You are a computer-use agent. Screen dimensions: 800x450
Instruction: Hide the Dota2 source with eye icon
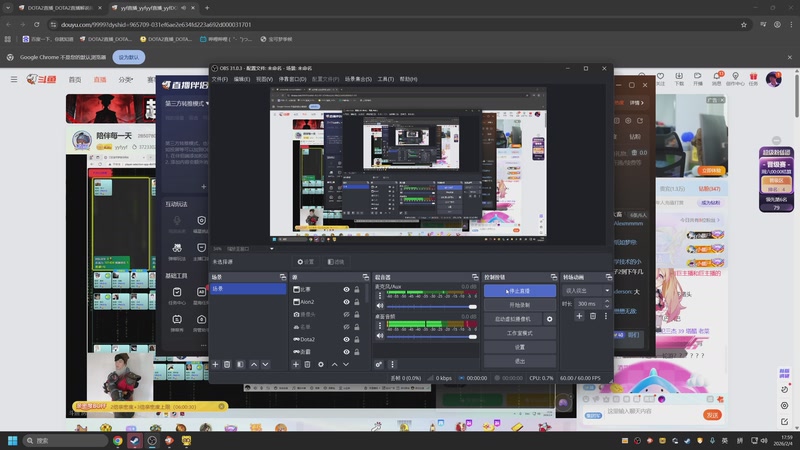click(x=346, y=339)
